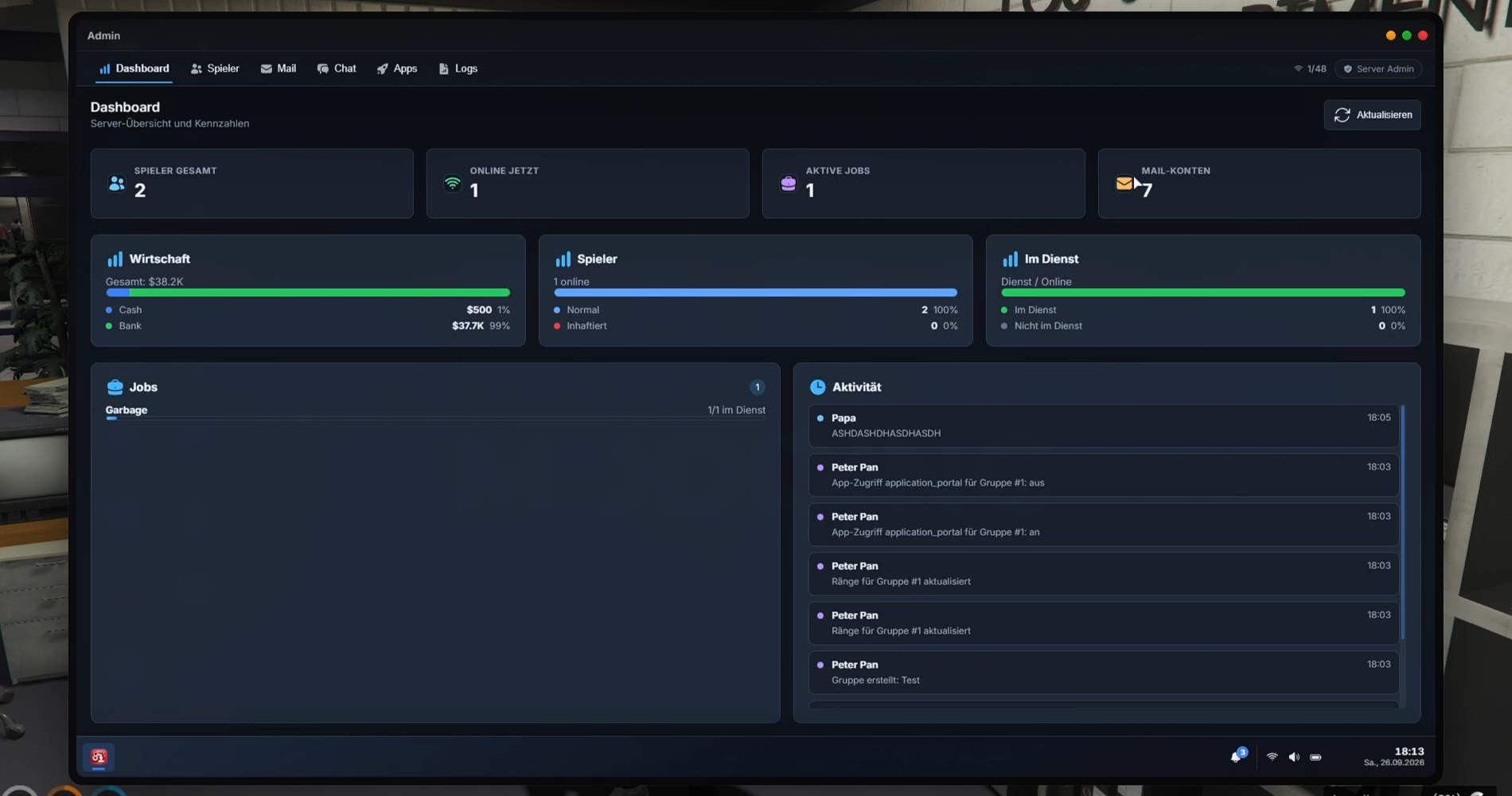Click the Spieler Gesamt players icon
Image resolution: width=1512 pixels, height=796 pixels.
[117, 184]
